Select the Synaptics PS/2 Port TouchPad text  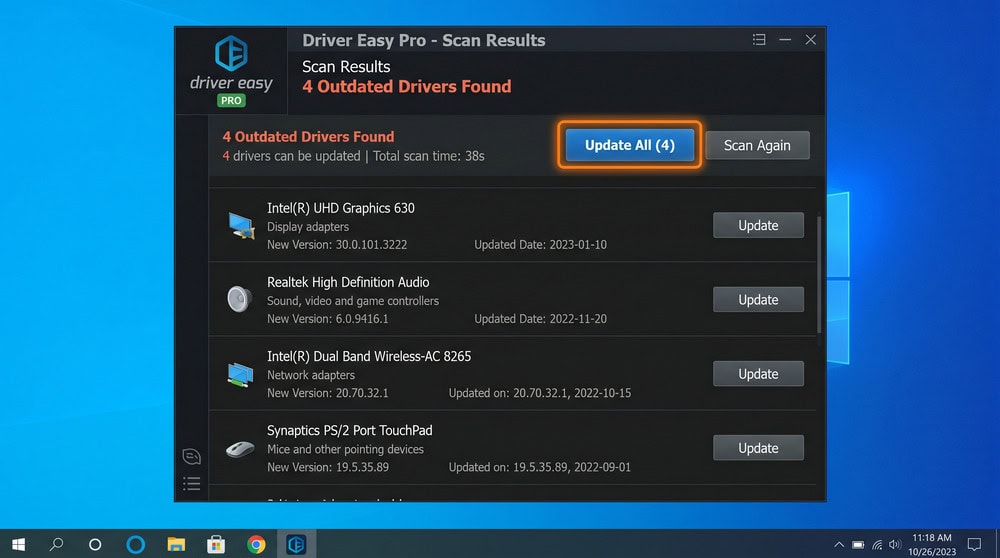[349, 430]
